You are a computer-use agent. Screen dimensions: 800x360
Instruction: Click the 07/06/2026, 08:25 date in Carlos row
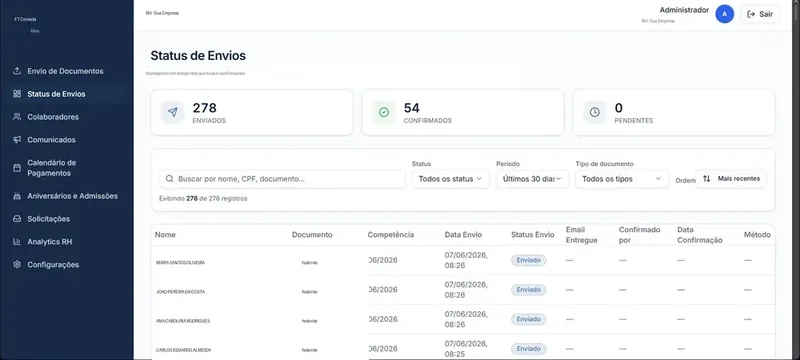(x=466, y=349)
